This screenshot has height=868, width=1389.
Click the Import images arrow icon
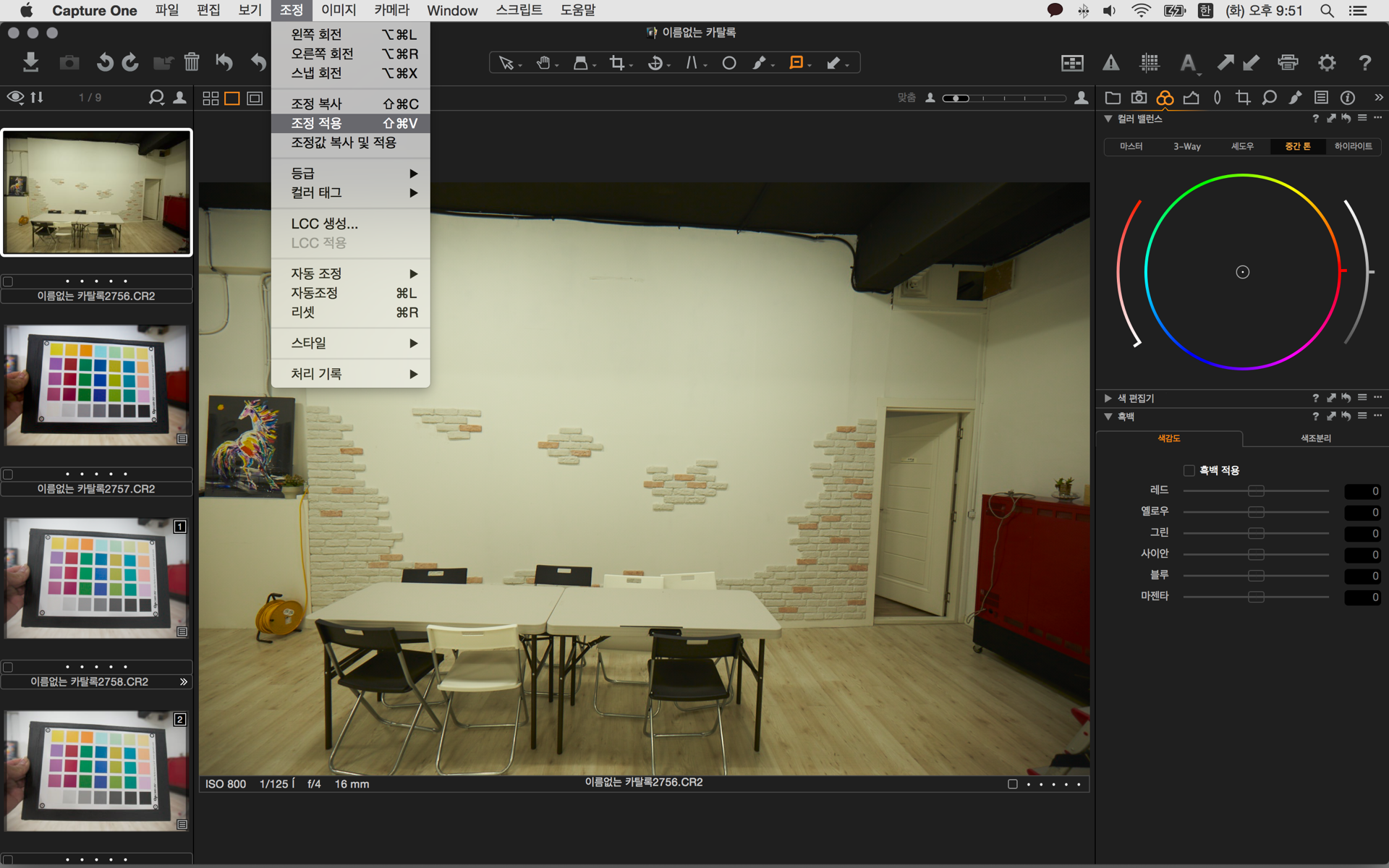(x=30, y=62)
